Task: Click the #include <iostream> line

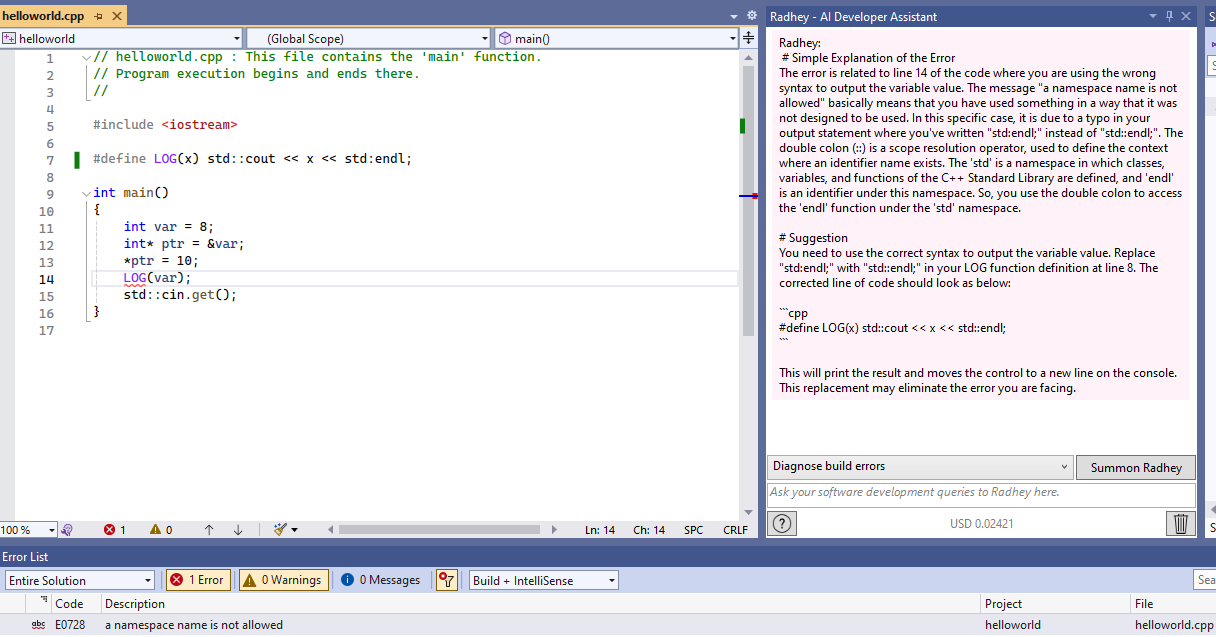Action: [x=165, y=125]
